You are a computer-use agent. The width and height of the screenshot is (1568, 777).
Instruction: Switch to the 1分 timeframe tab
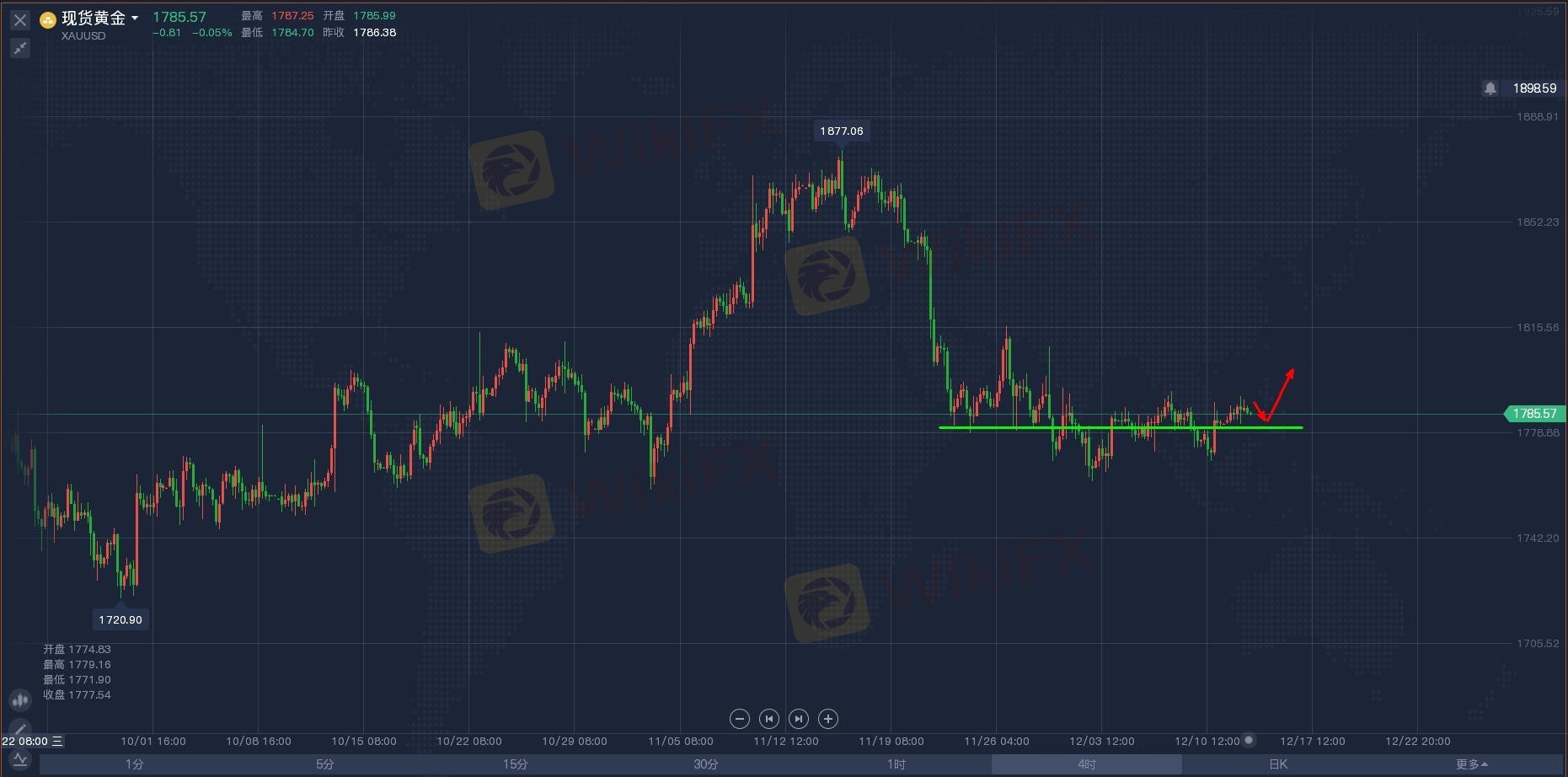tap(135, 764)
